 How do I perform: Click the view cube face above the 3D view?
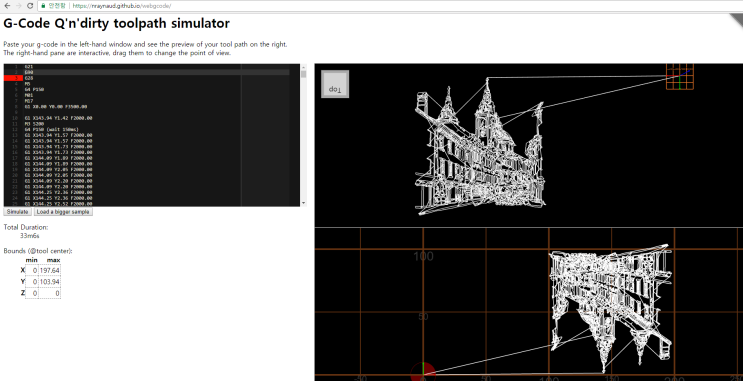pyautogui.click(x=335, y=84)
